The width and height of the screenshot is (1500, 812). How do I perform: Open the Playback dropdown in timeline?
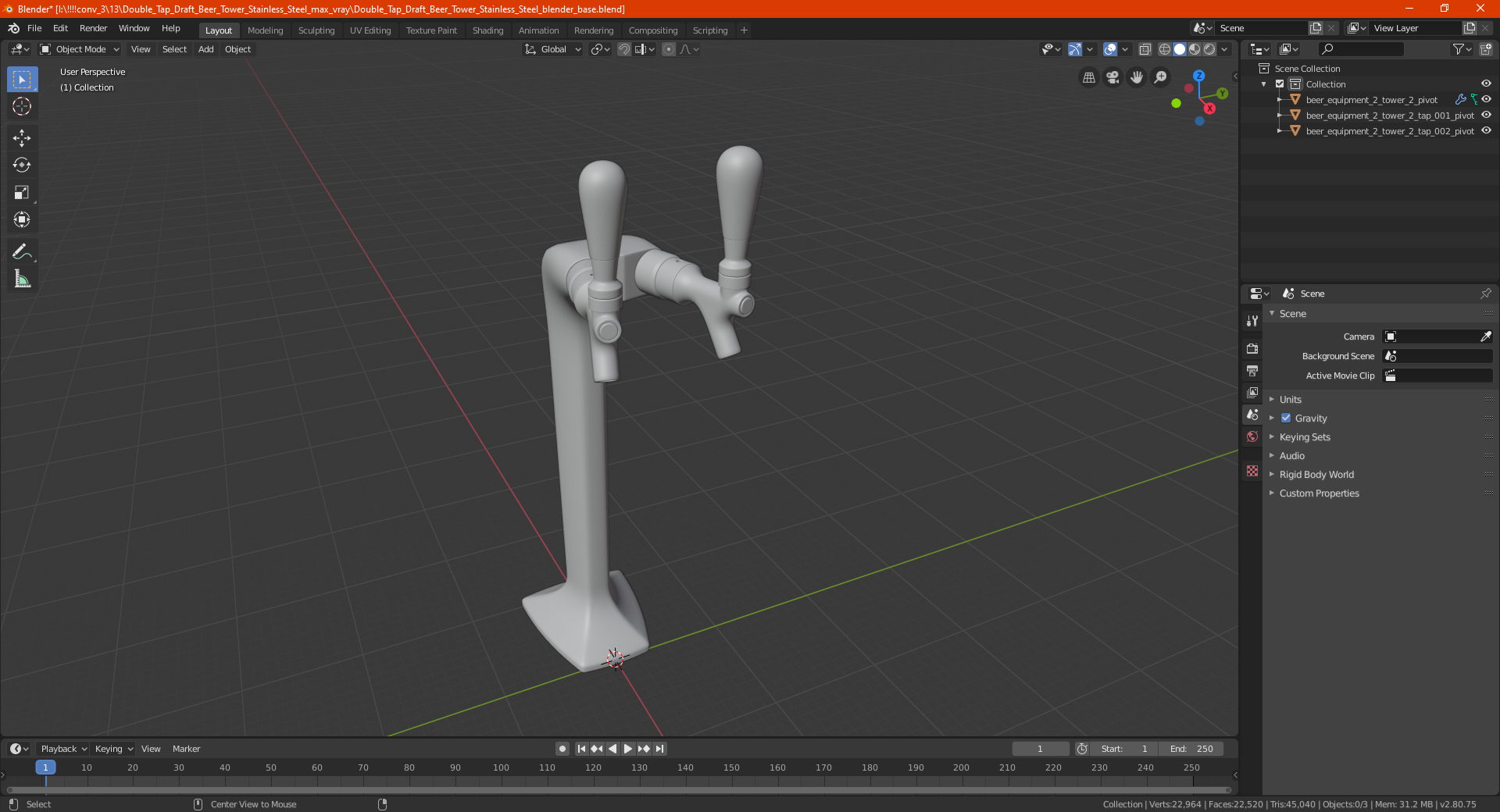[x=63, y=749]
